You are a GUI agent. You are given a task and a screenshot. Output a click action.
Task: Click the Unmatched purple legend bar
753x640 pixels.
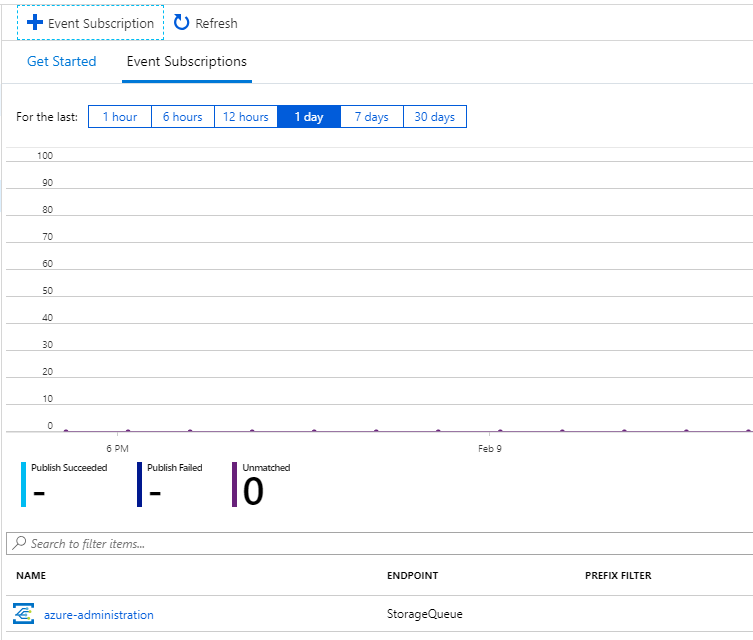234,484
